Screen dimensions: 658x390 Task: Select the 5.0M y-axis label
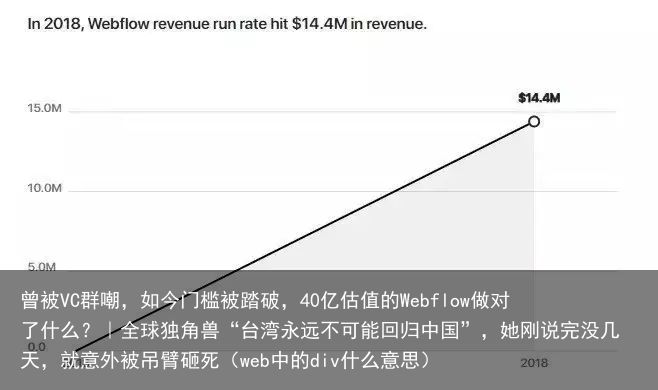tap(42, 267)
